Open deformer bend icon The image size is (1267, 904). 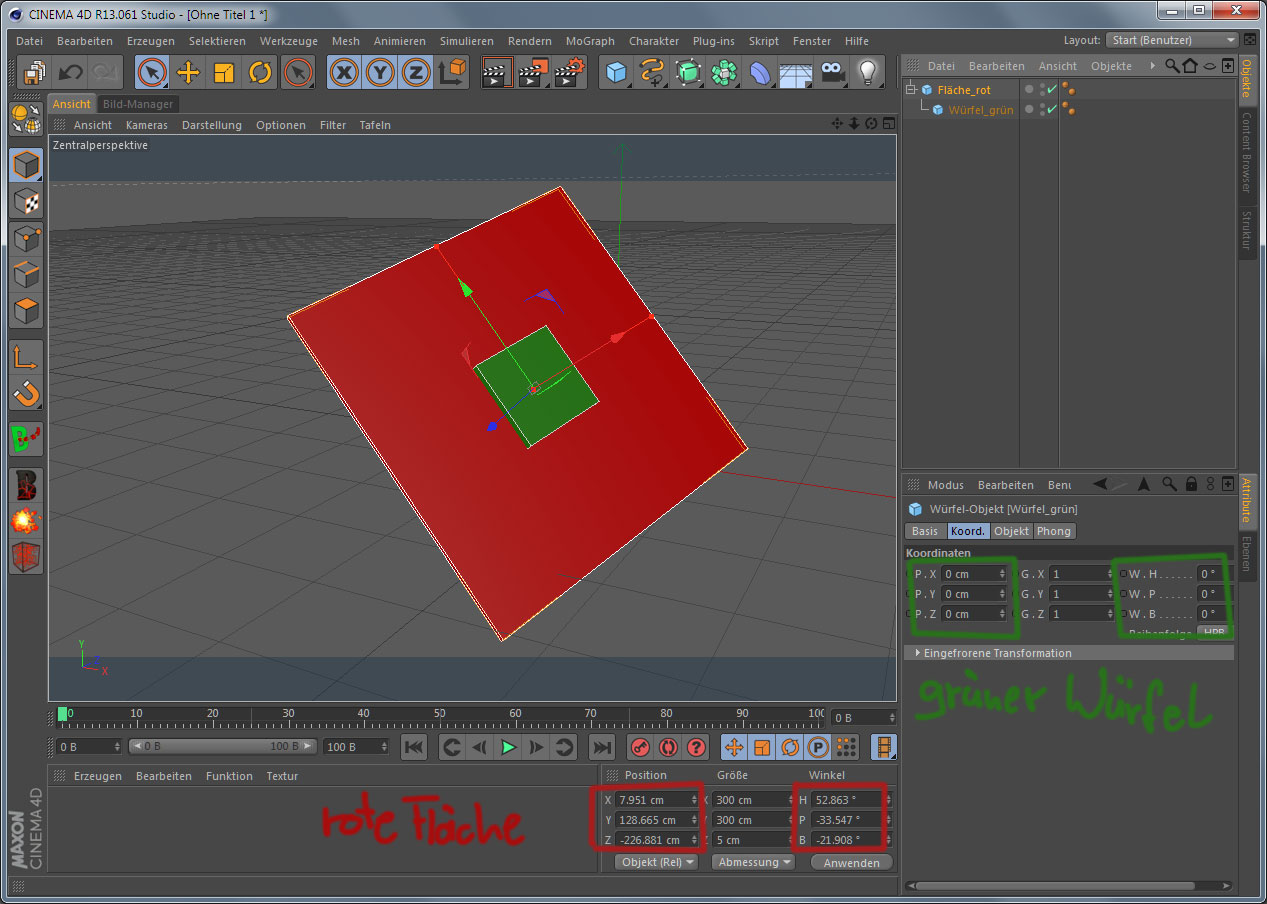[x=760, y=72]
